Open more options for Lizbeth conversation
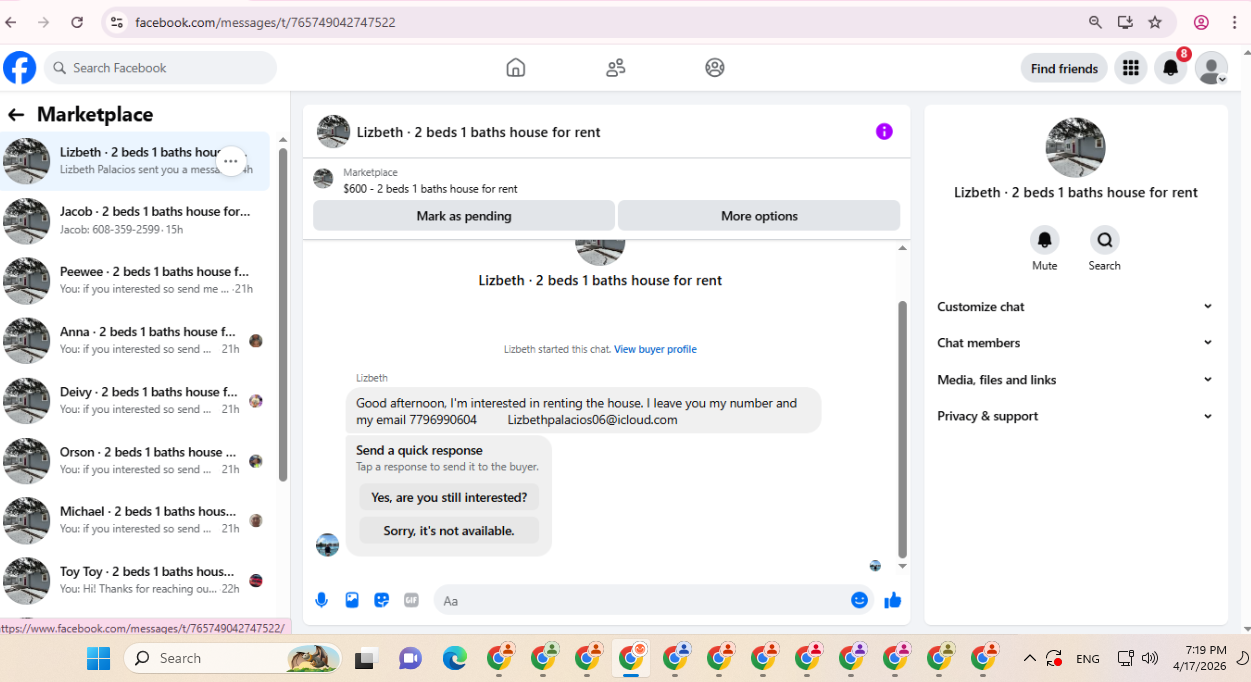The height and width of the screenshot is (682, 1251). coord(231,161)
